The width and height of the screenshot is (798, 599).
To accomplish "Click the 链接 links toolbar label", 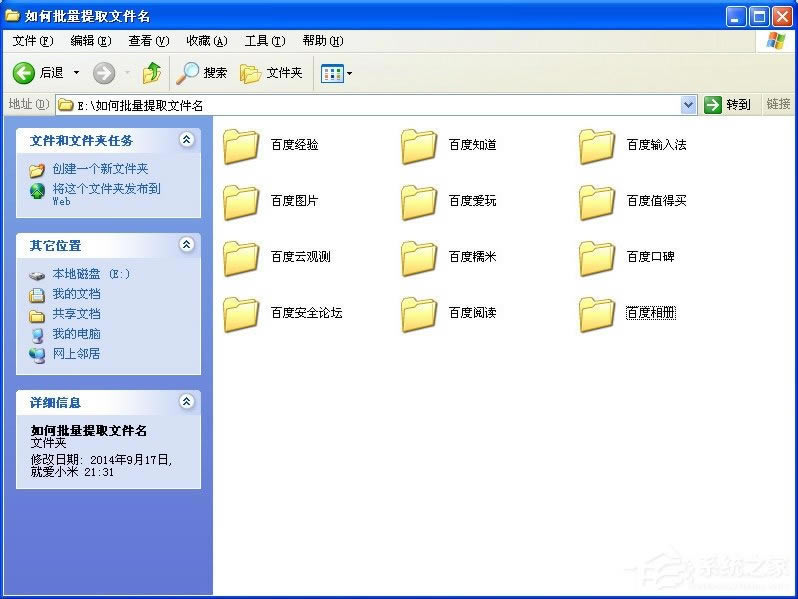I will coord(778,104).
